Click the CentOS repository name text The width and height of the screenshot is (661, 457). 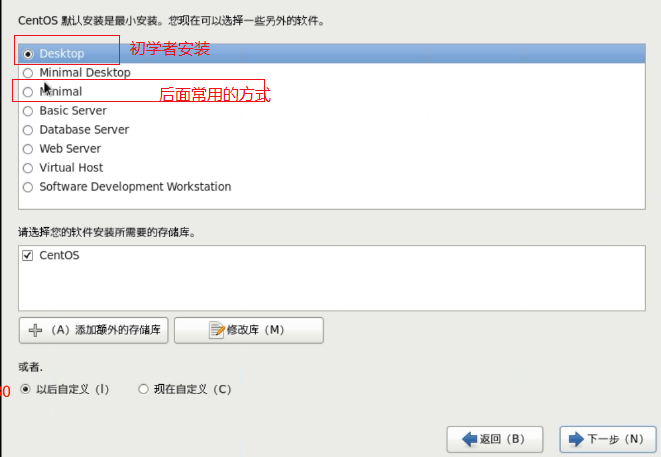(x=59, y=255)
